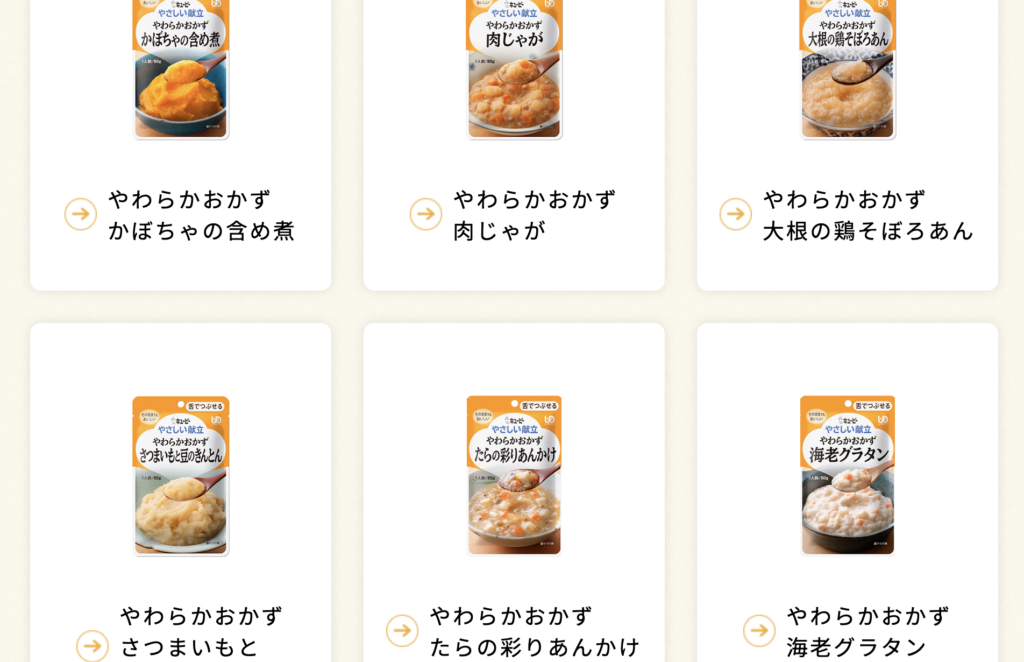The image size is (1024, 662).
Task: Click the arrow icon beside かぼちゃの含め煮
Action: click(81, 214)
